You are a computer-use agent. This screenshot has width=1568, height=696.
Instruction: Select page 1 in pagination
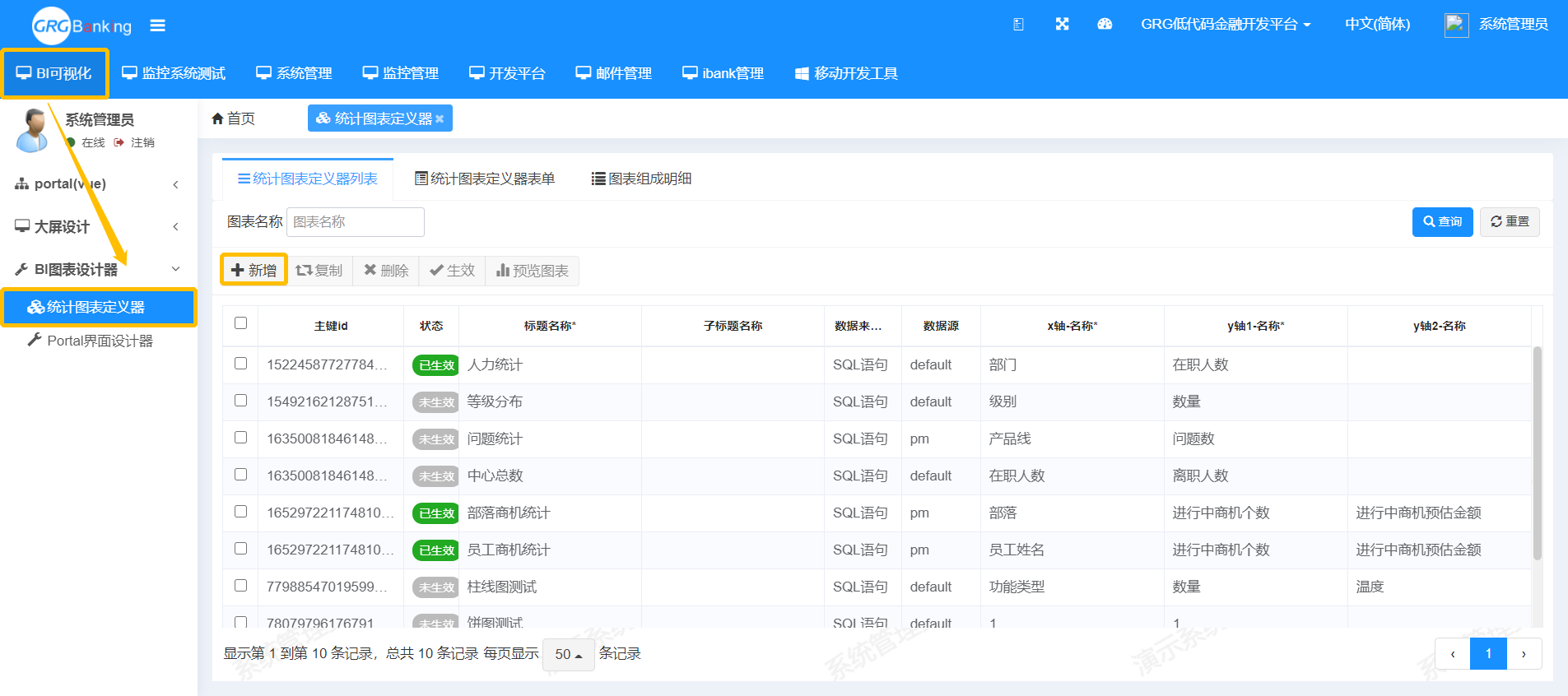tap(1488, 654)
